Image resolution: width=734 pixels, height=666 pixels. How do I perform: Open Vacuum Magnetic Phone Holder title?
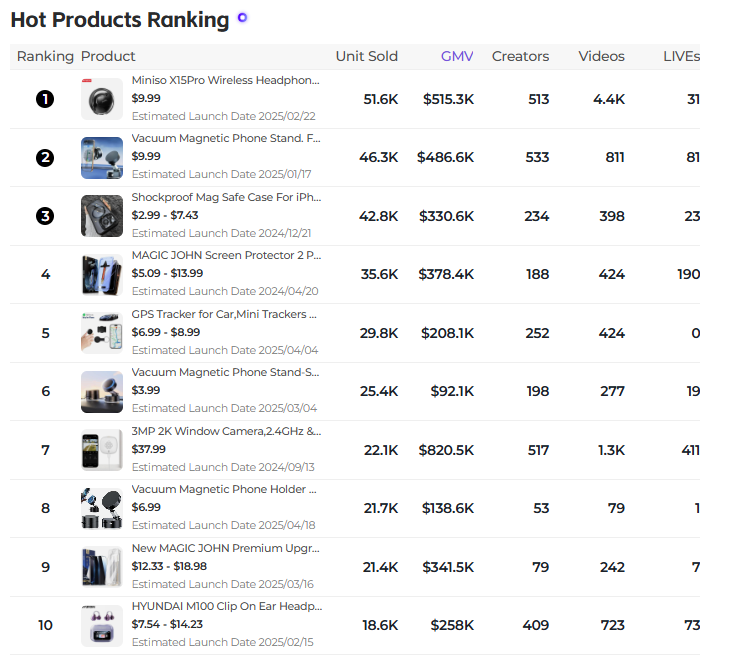point(224,490)
